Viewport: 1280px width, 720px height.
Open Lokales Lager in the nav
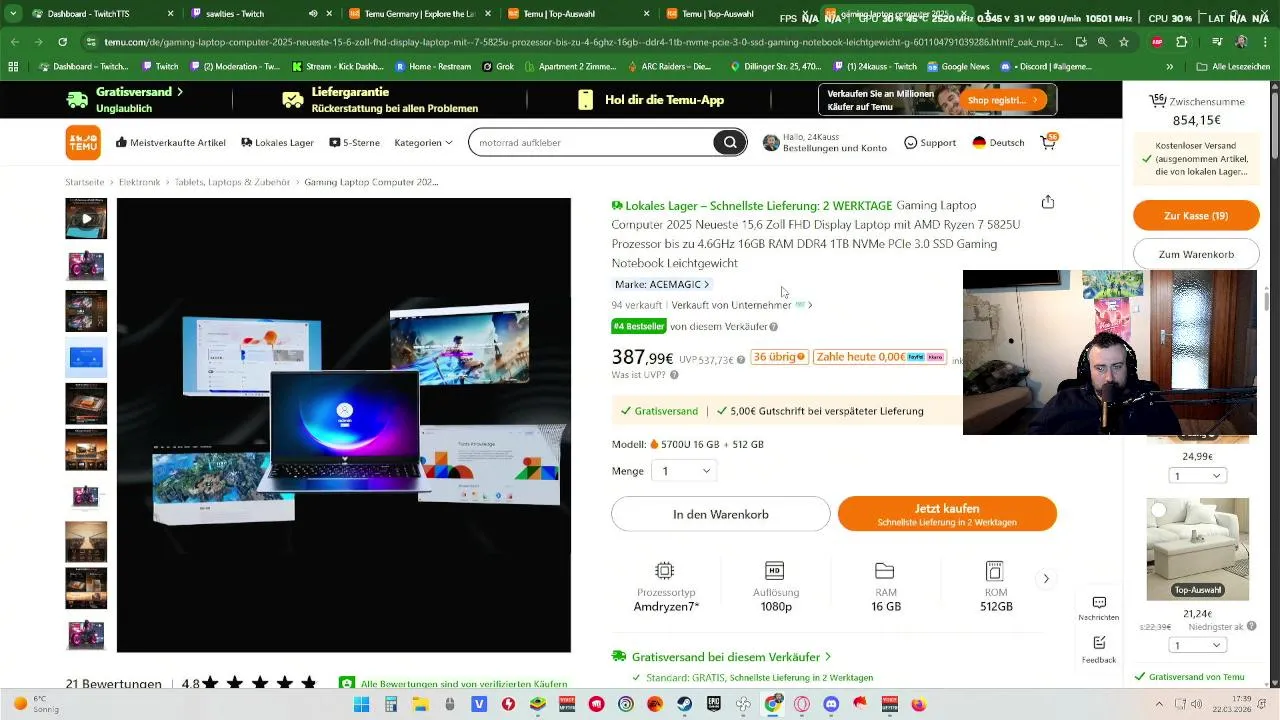(278, 142)
